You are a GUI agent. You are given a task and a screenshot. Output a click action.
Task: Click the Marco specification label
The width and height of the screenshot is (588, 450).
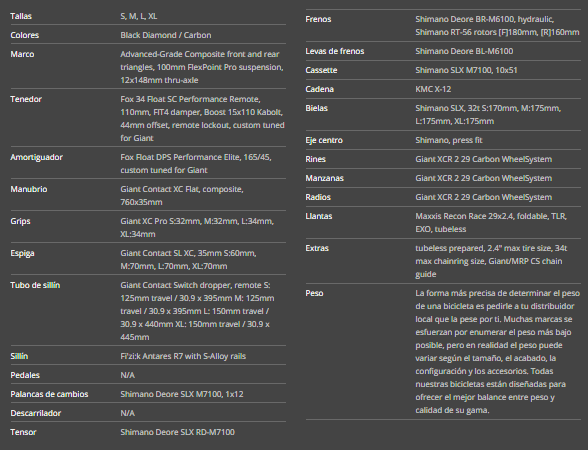coord(22,54)
